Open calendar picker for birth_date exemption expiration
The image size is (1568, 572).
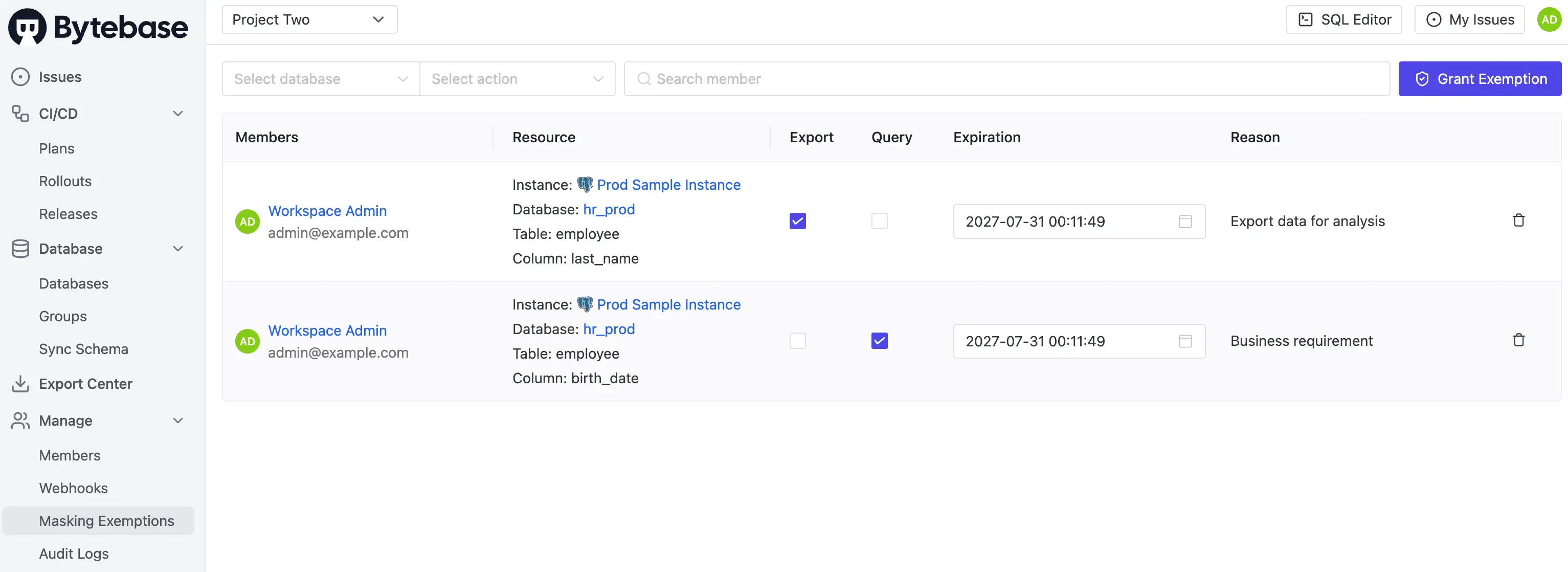1184,341
